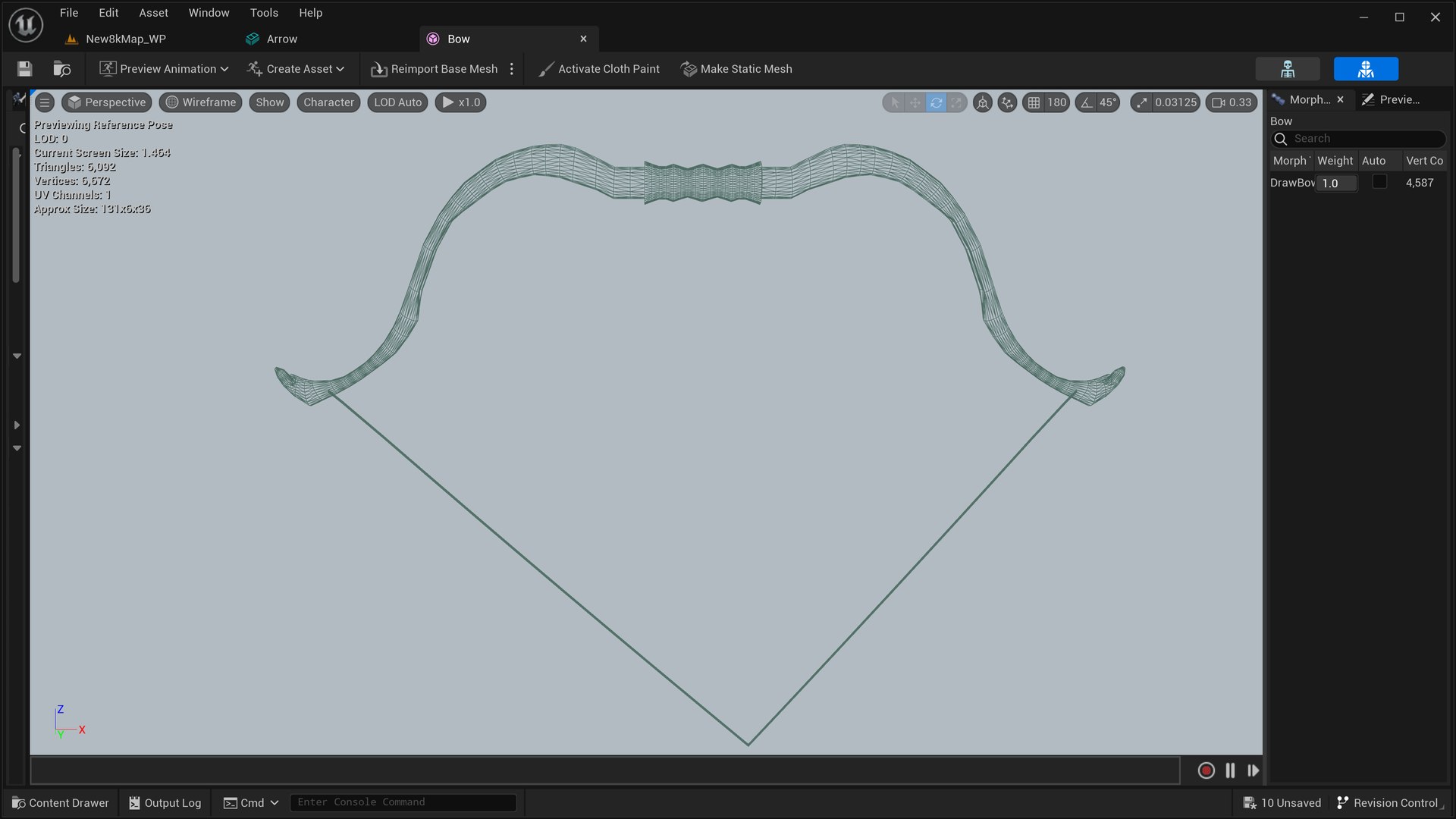Image resolution: width=1456 pixels, height=819 pixels.
Task: Step forward one frame
Action: coord(1253,770)
